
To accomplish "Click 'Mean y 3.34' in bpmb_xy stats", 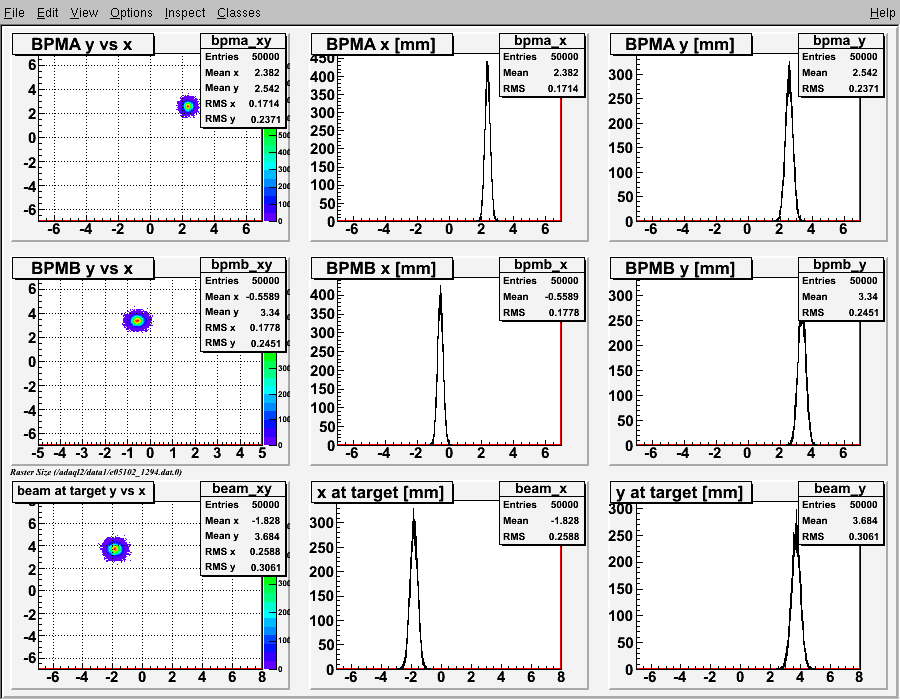I will click(x=242, y=312).
